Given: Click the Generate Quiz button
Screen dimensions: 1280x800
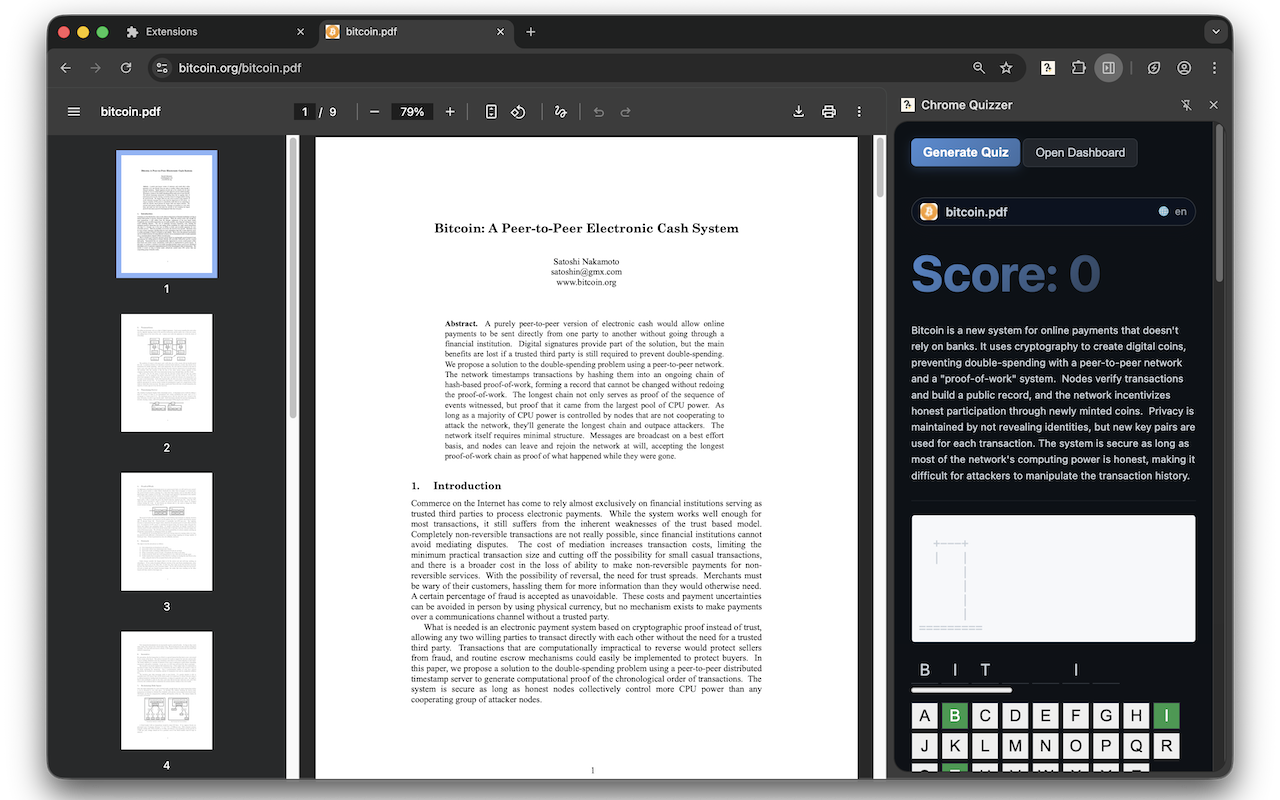Looking at the screenshot, I should tap(964, 152).
